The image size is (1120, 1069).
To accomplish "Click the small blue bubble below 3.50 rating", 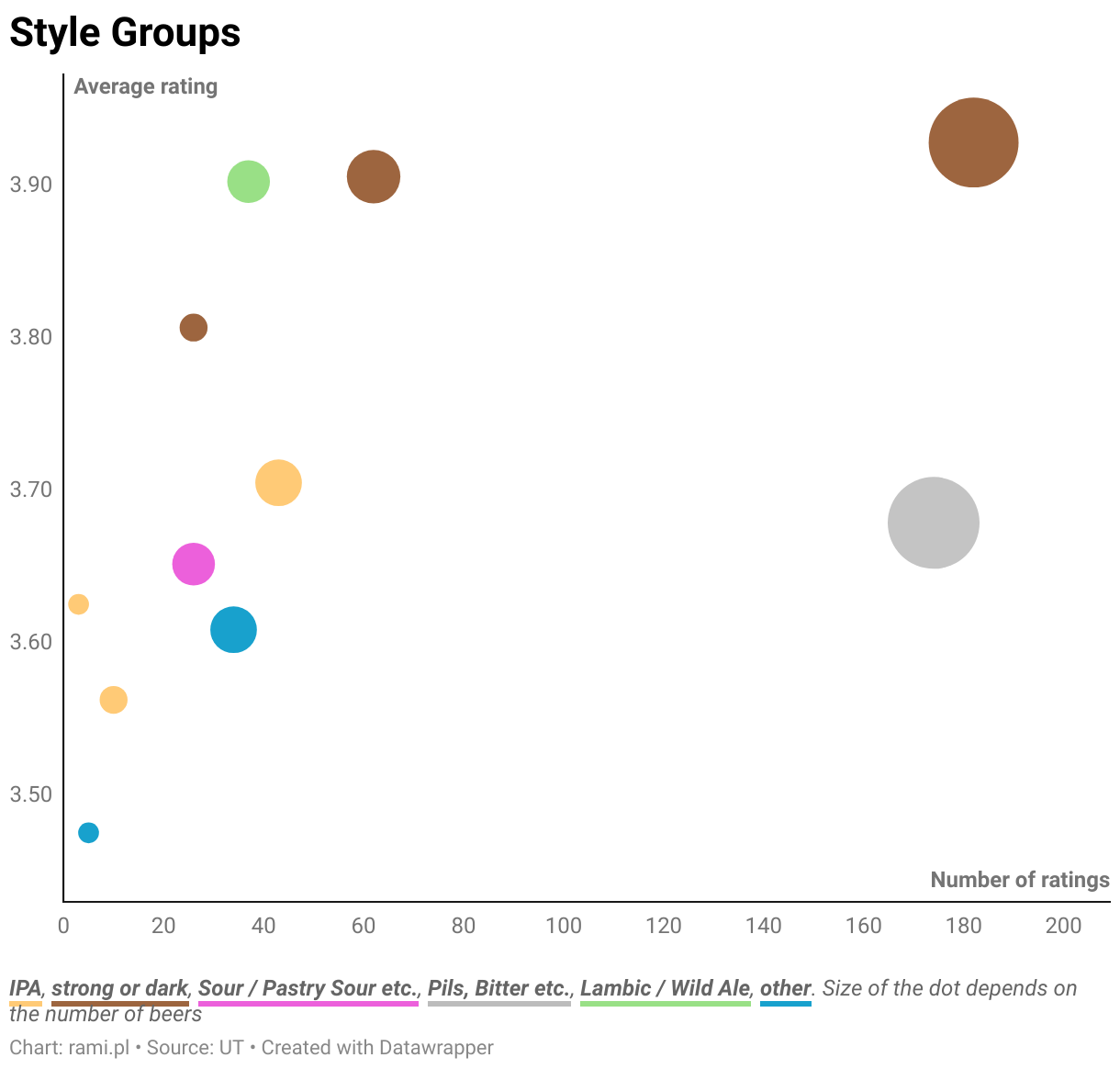I will click(x=88, y=833).
